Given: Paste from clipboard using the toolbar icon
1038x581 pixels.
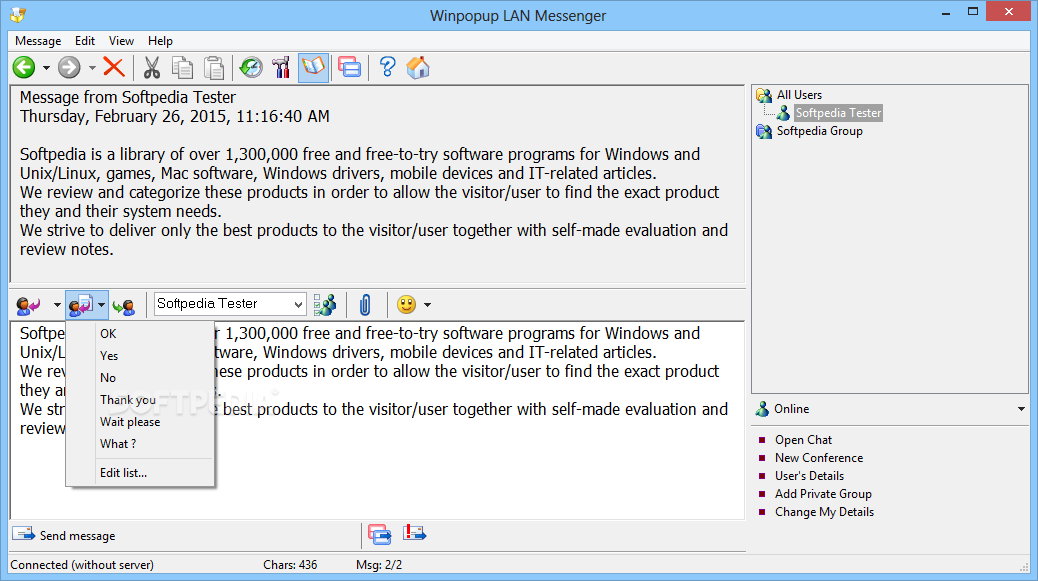Looking at the screenshot, I should coord(213,67).
